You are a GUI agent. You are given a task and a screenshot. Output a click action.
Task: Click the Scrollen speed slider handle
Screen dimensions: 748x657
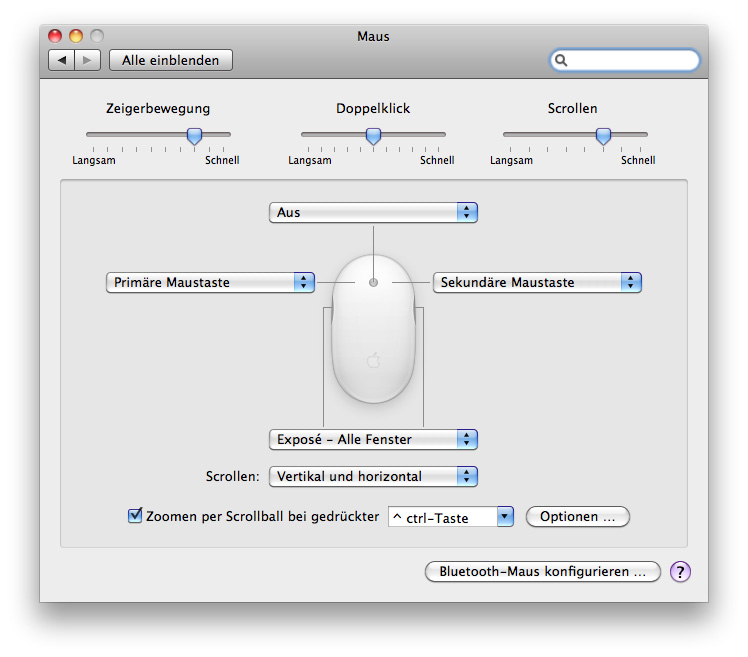tap(603, 136)
